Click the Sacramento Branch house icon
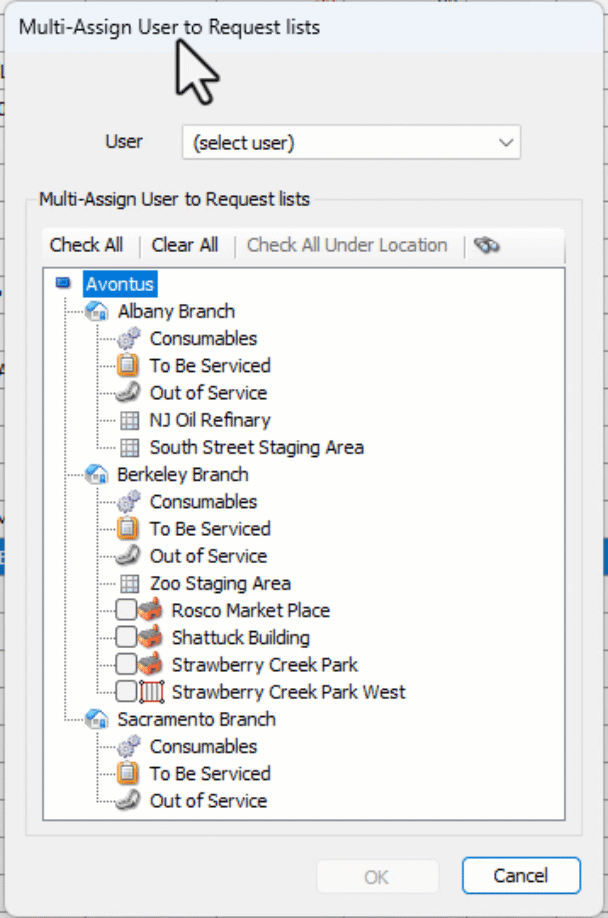Viewport: 608px width, 918px height. point(96,719)
